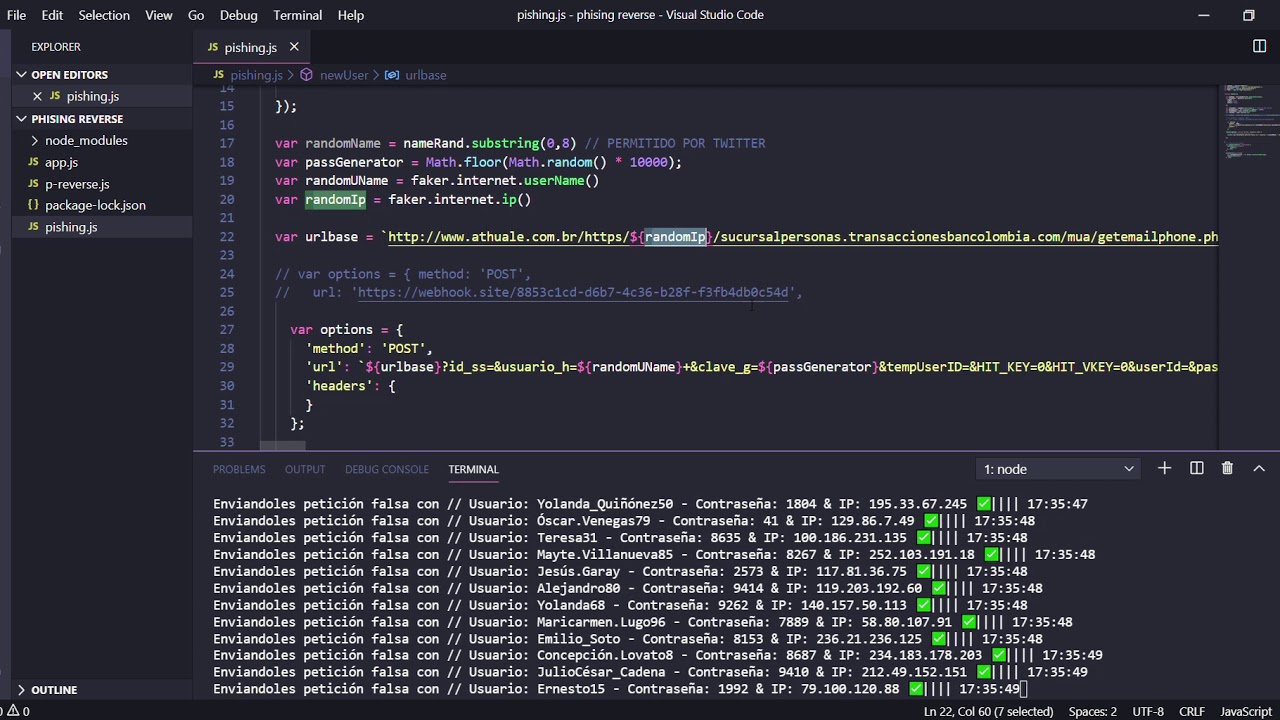This screenshot has width=1280, height=720.
Task: Click urlbase in the breadcrumb path
Action: tap(426, 75)
